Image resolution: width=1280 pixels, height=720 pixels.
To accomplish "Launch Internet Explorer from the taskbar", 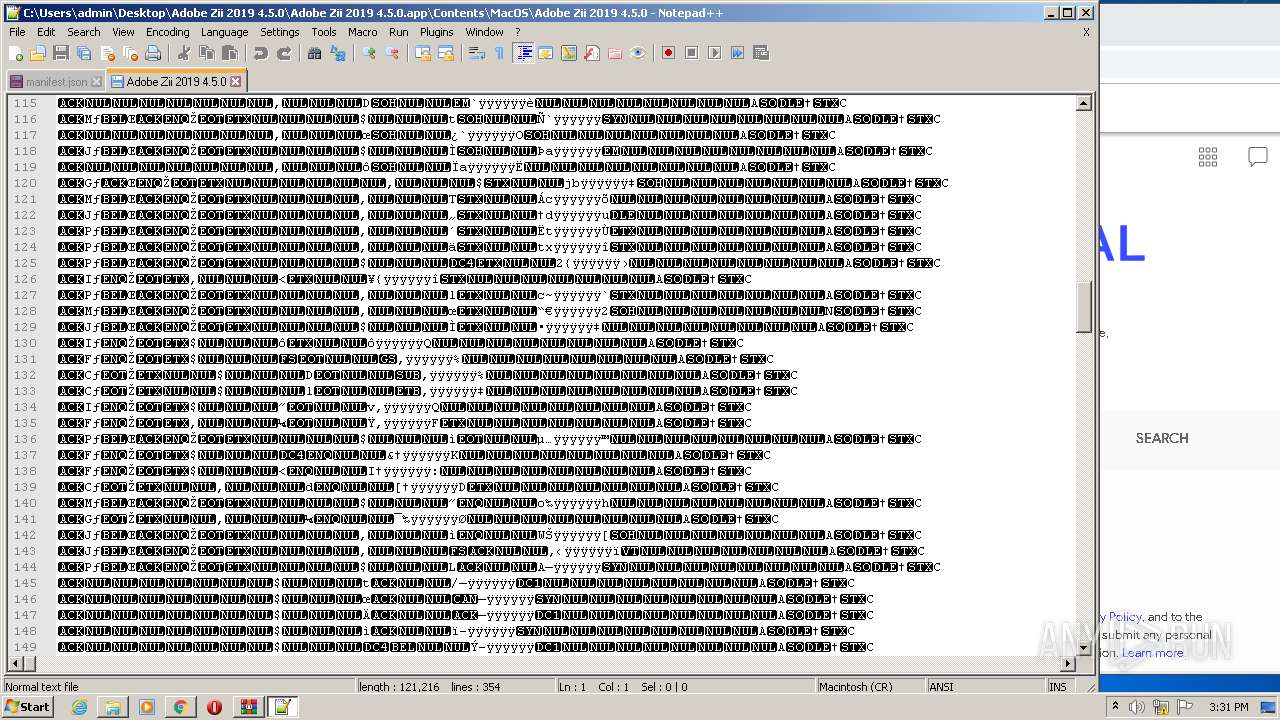I will (x=79, y=707).
